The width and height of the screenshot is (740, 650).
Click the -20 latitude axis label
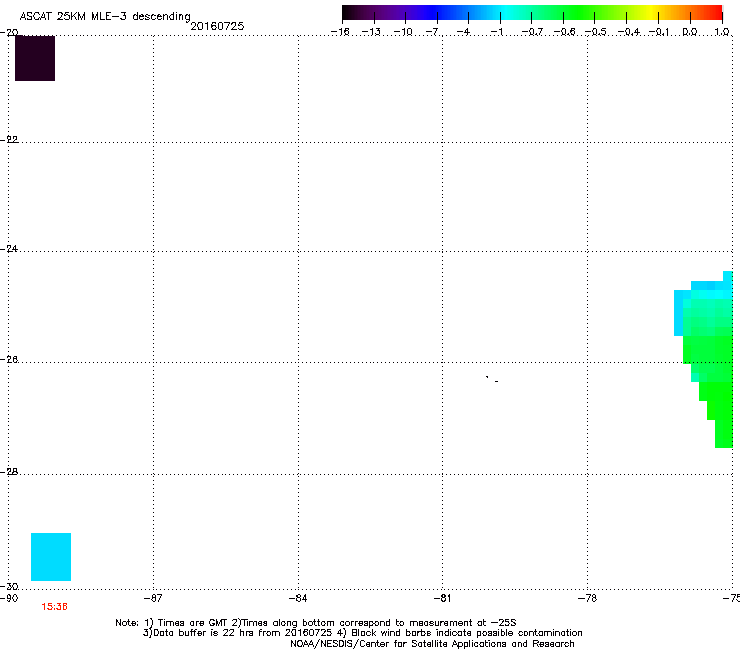pos(9,33)
